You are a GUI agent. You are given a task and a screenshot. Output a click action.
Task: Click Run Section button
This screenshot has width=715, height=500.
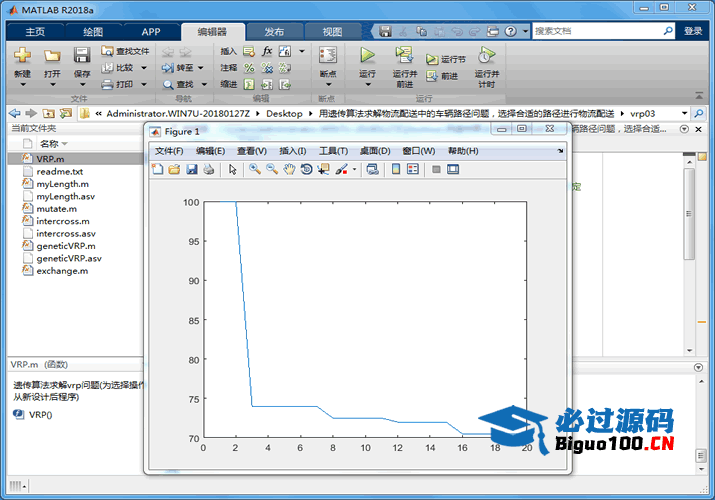point(446,59)
